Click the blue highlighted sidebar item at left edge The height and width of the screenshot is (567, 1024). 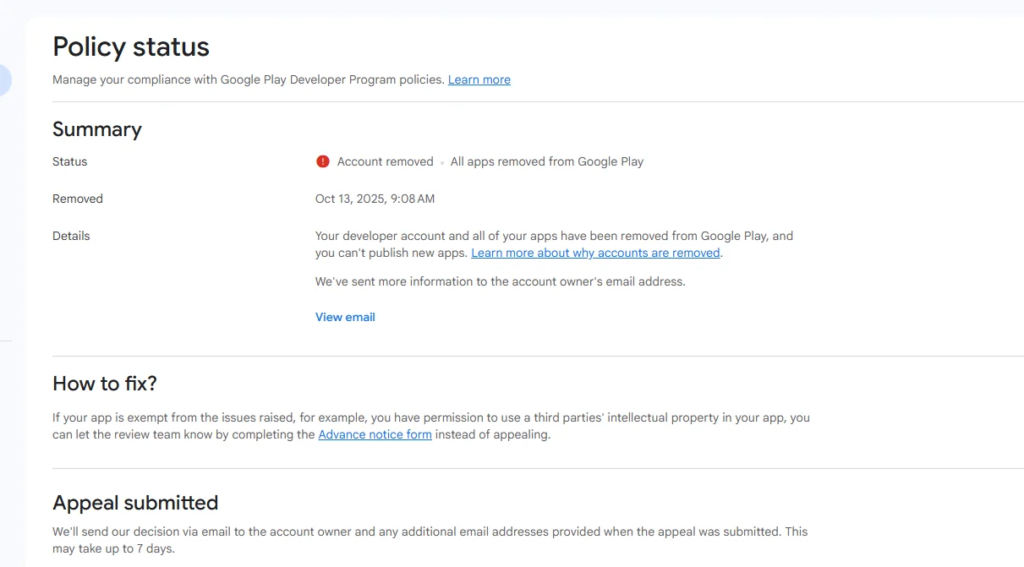[x=5, y=80]
